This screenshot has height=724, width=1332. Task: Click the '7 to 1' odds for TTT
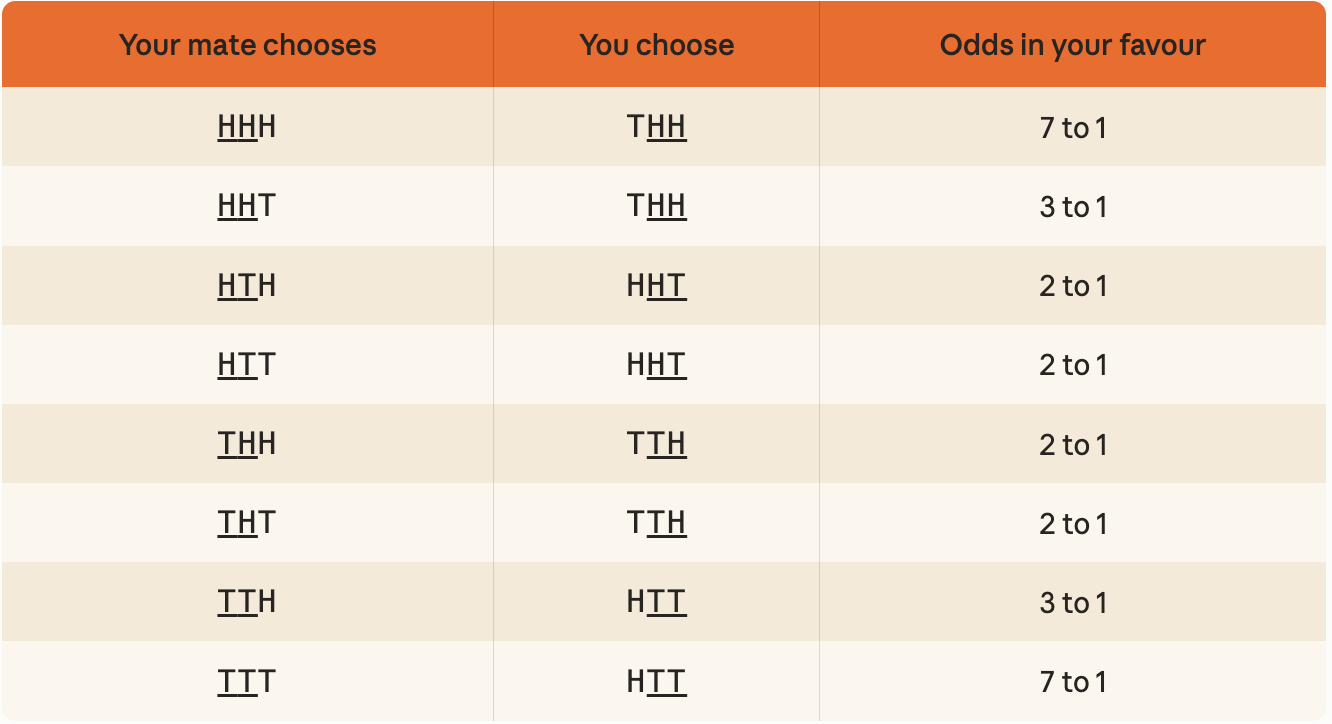tap(1073, 682)
